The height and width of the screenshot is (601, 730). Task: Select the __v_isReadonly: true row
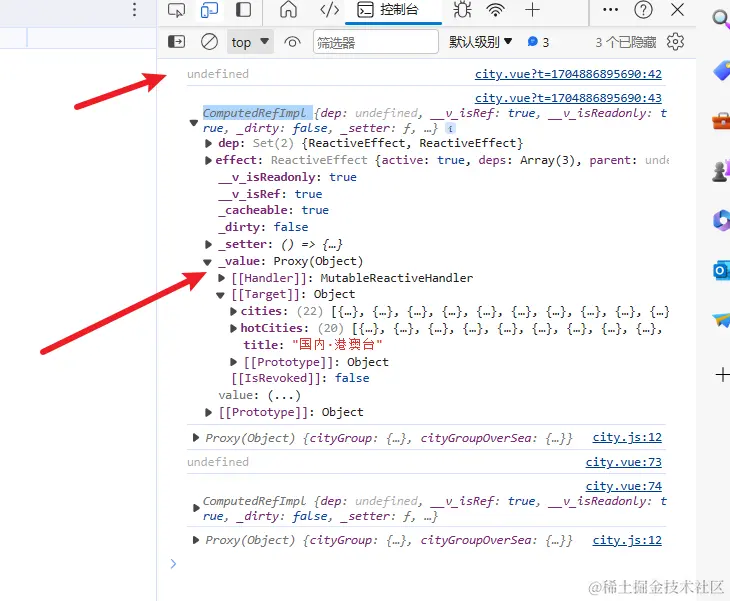point(288,177)
